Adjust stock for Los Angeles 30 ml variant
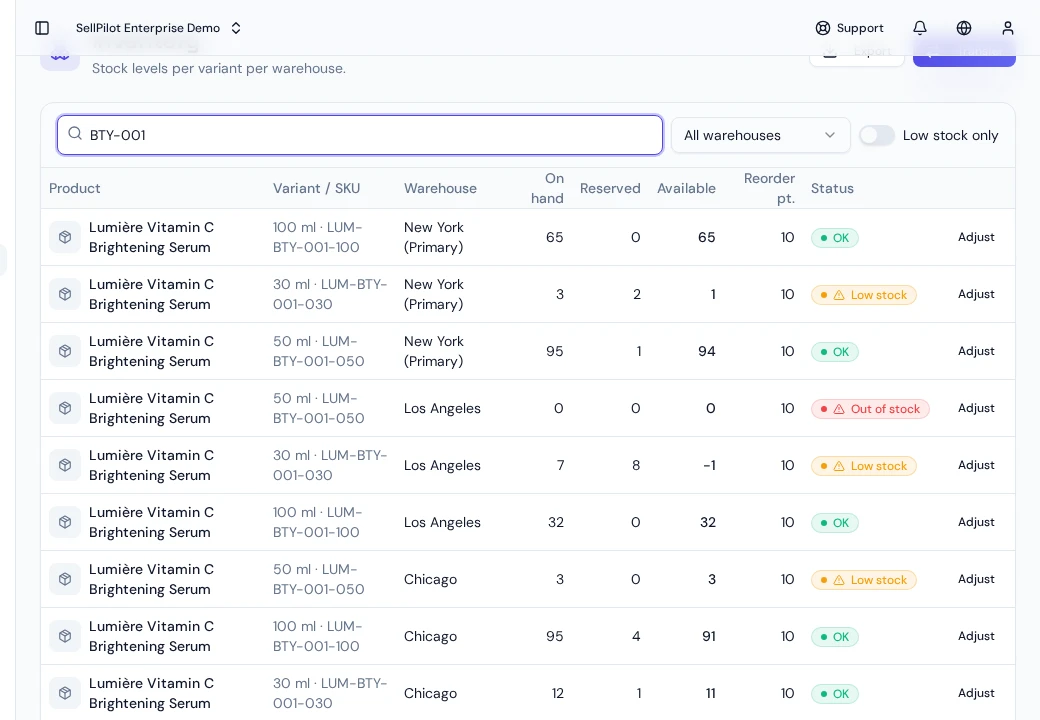This screenshot has height=720, width=1040. pos(976,465)
